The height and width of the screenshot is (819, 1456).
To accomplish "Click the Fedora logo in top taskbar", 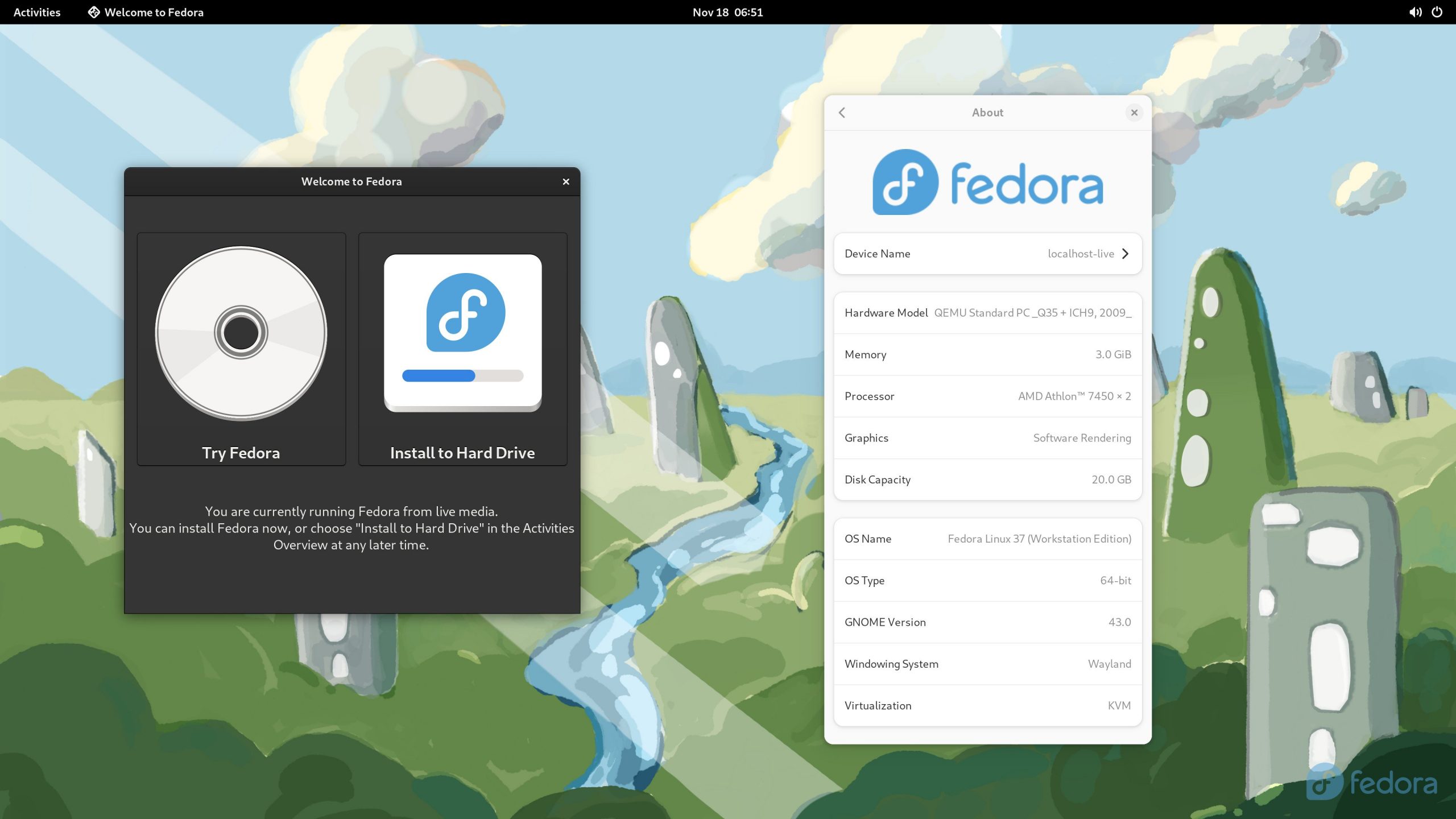I will (93, 12).
